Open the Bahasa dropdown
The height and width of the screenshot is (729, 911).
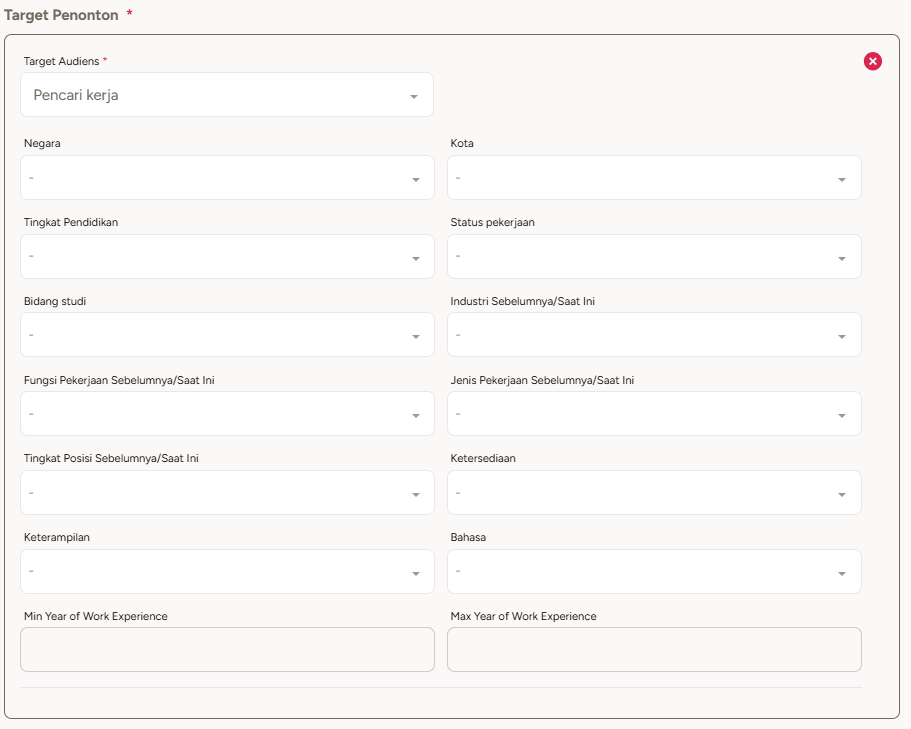[653, 572]
